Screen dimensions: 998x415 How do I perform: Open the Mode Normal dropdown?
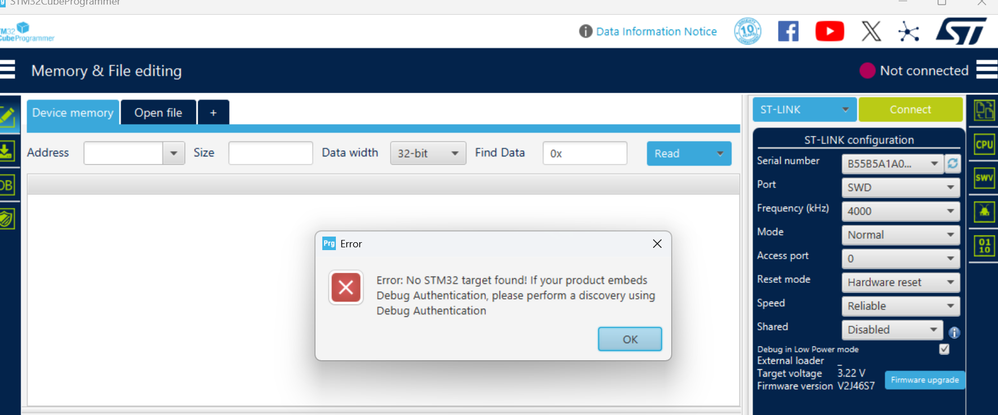[x=901, y=235]
